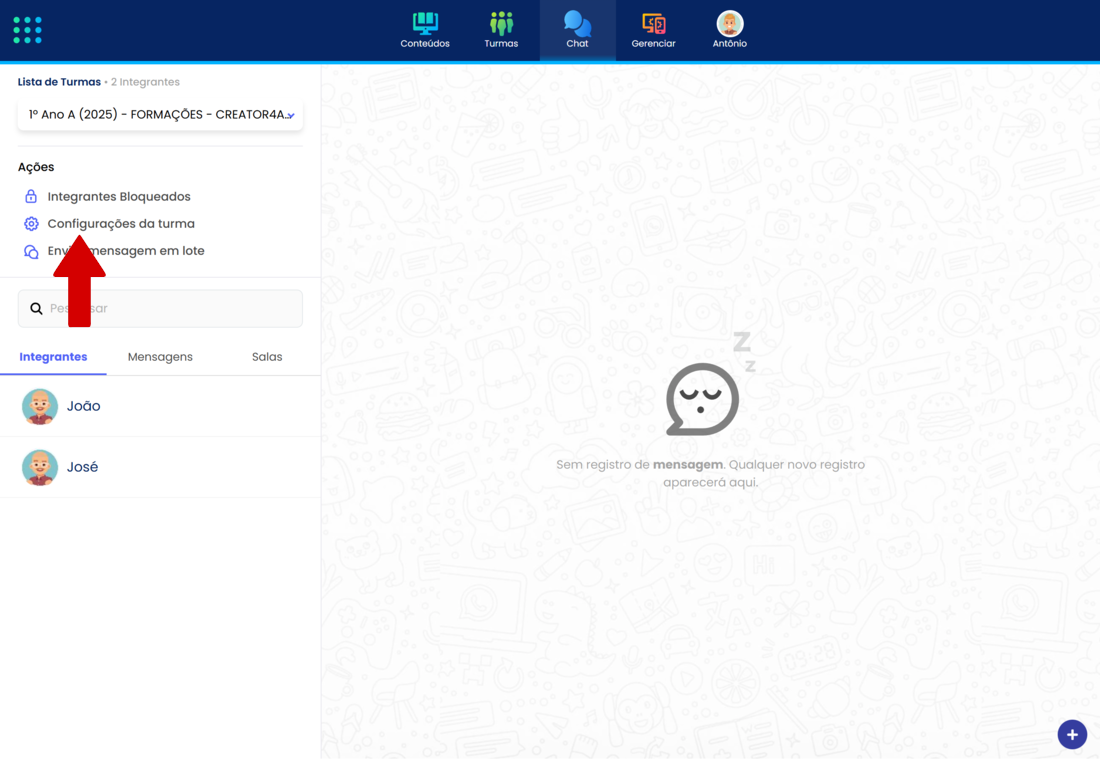Open the app grid menu icon
1100x762 pixels.
click(28, 30)
